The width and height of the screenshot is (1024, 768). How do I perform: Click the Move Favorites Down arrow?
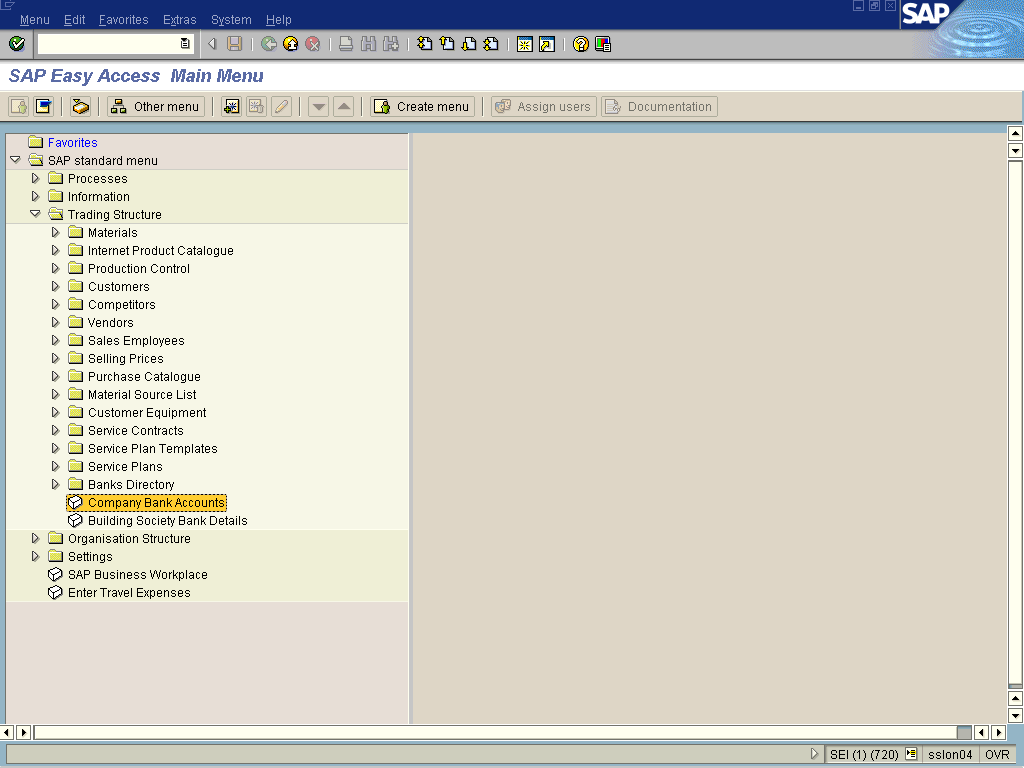point(318,106)
